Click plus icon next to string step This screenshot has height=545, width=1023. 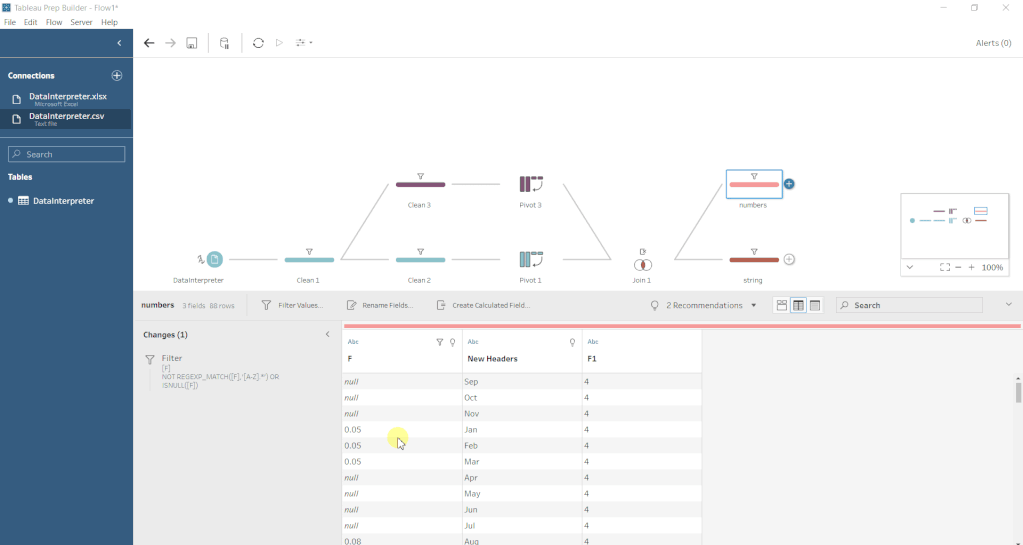tap(789, 260)
